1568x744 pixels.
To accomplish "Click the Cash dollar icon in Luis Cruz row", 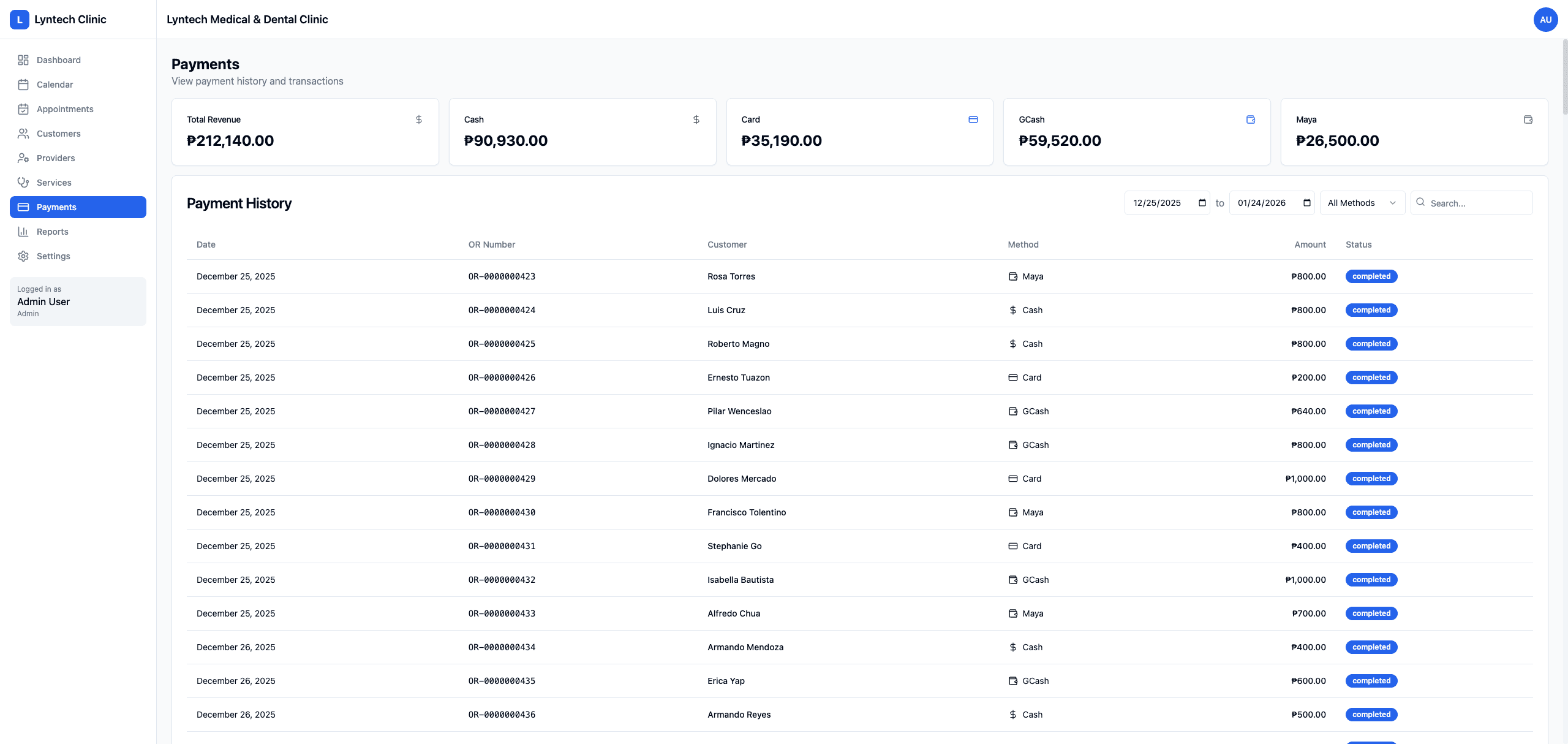I will point(1013,310).
